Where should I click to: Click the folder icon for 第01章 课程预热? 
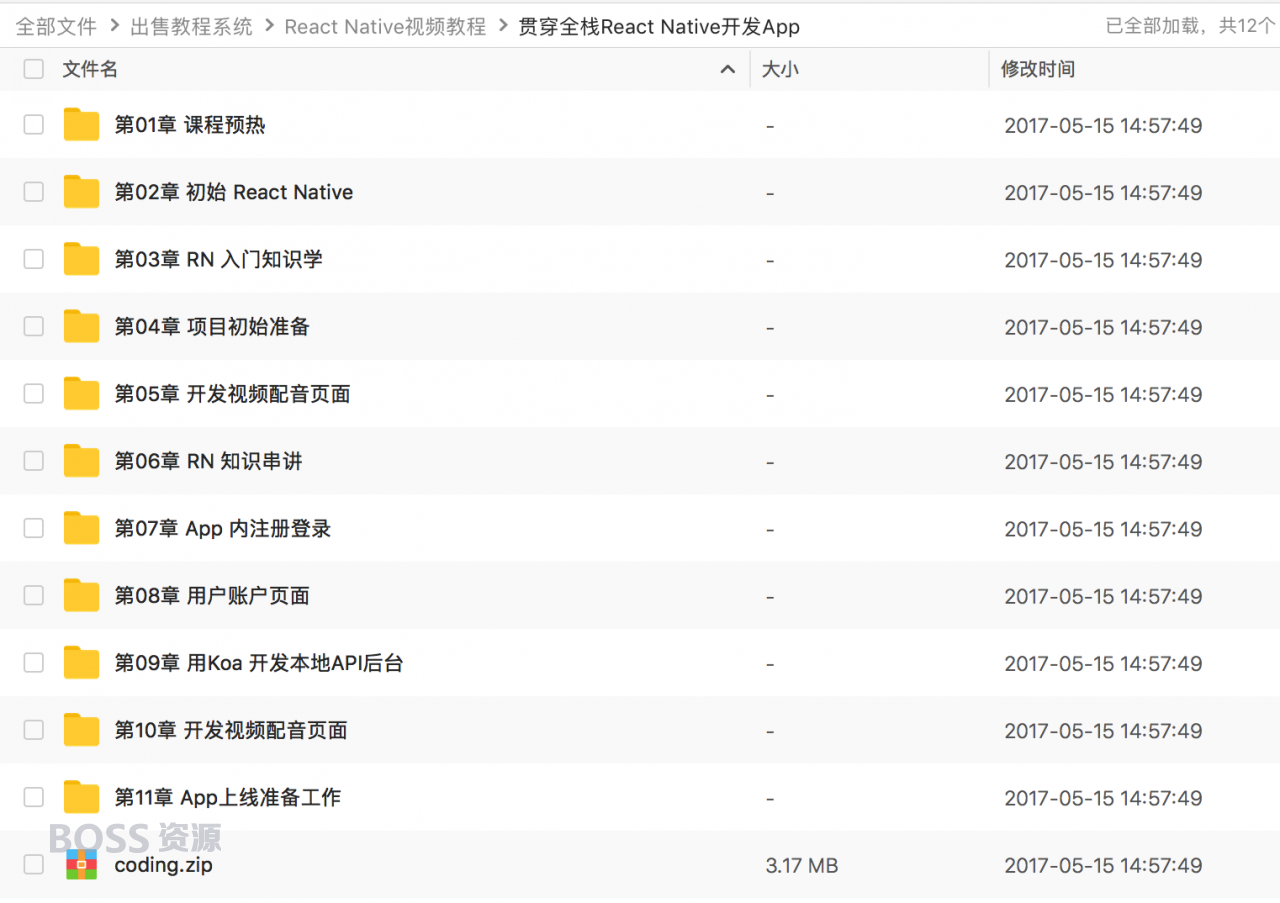coord(81,125)
